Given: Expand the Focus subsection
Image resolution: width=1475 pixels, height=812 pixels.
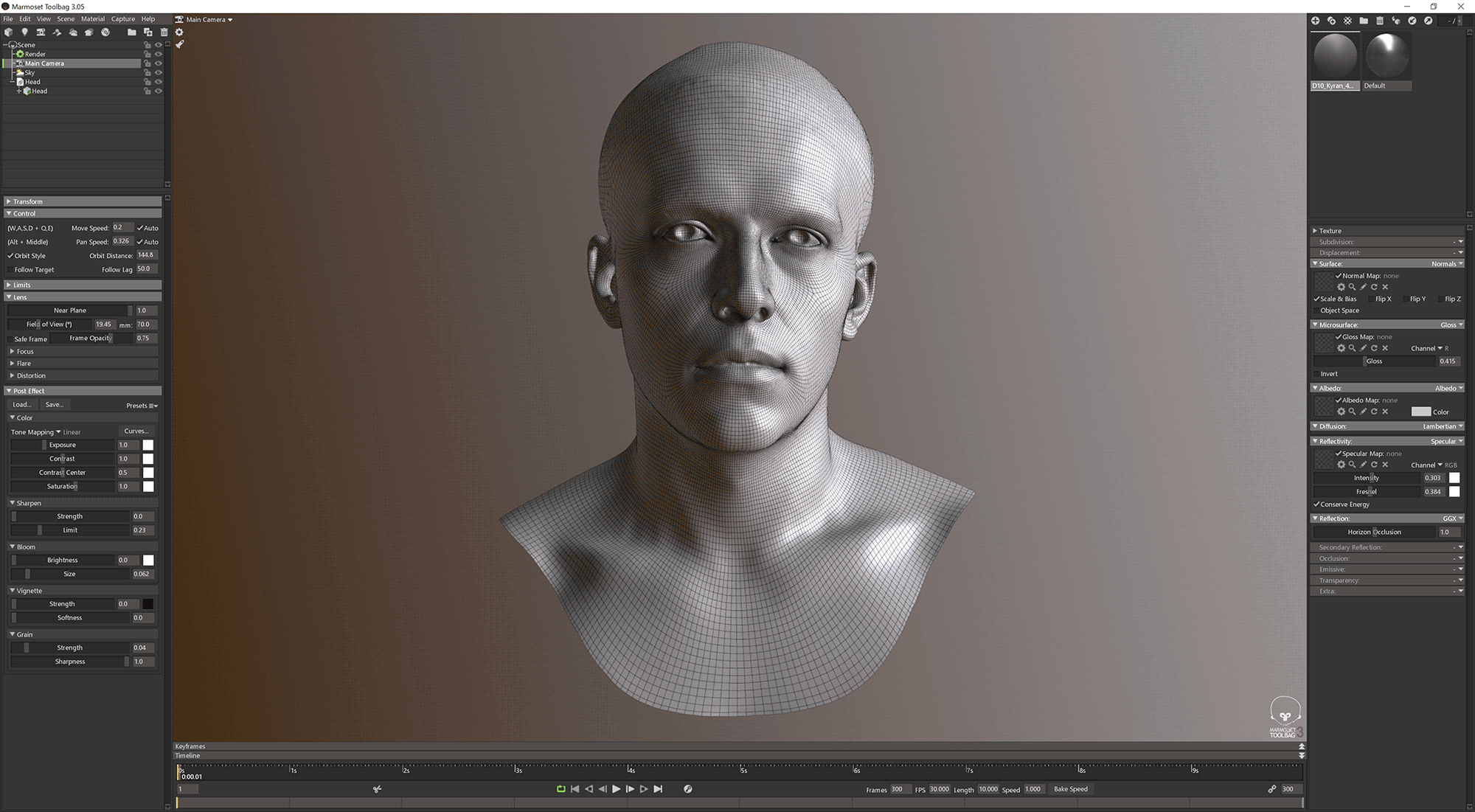Looking at the screenshot, I should click(83, 351).
